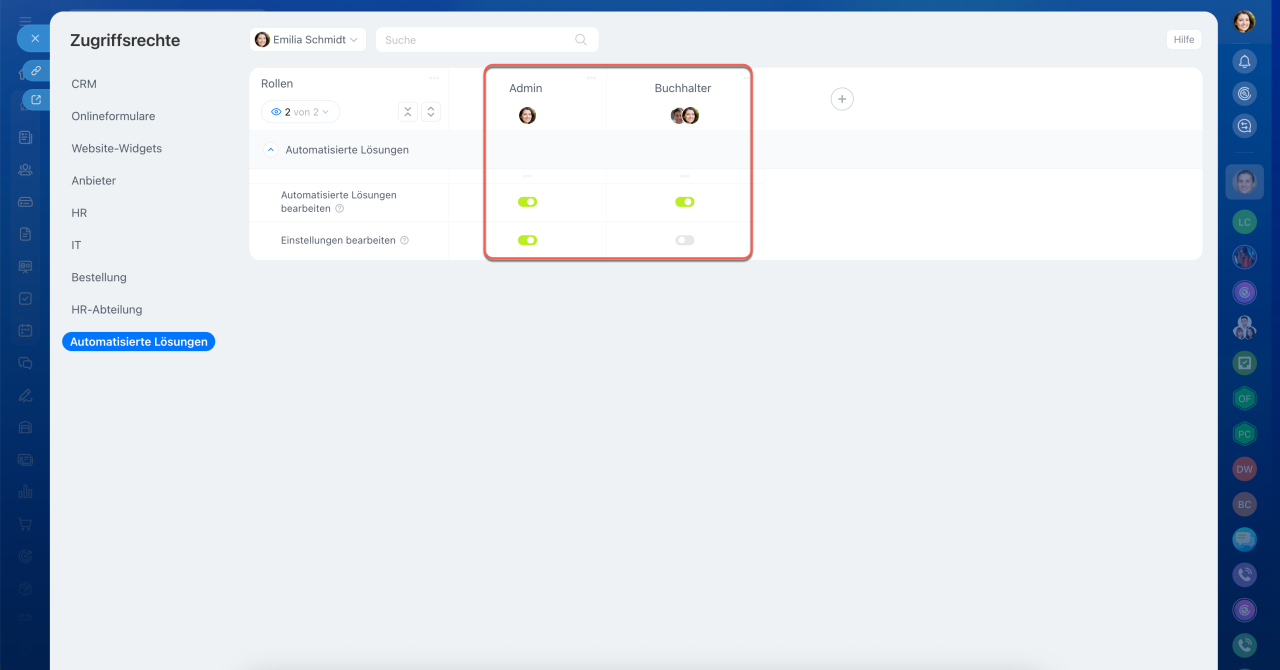Viewport: 1280px width, 670px height.
Task: Close the Zugriffsrechte slider with the X button
Action: pyautogui.click(x=34, y=39)
